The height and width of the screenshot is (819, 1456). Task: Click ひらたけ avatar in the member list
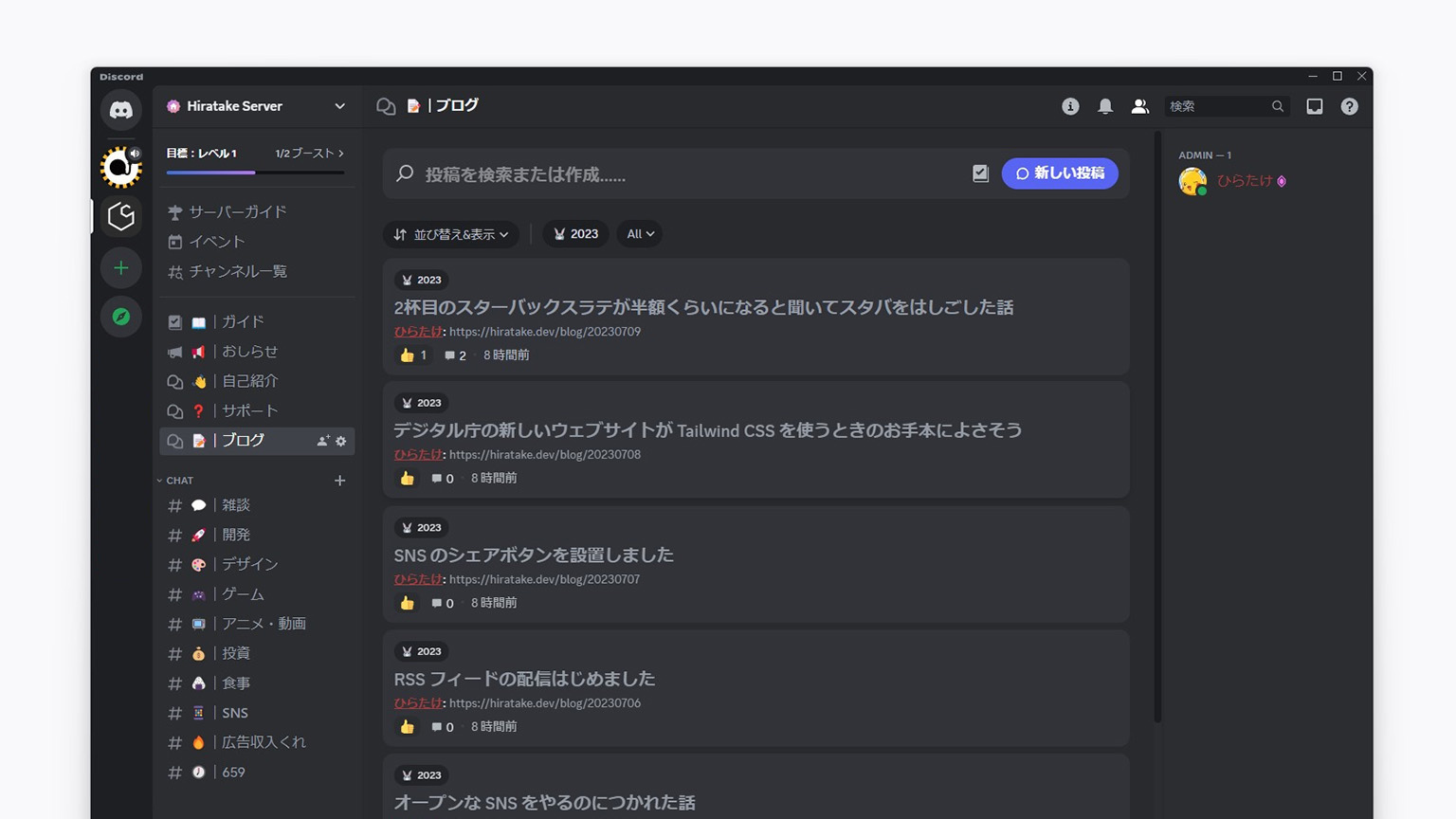click(1192, 181)
